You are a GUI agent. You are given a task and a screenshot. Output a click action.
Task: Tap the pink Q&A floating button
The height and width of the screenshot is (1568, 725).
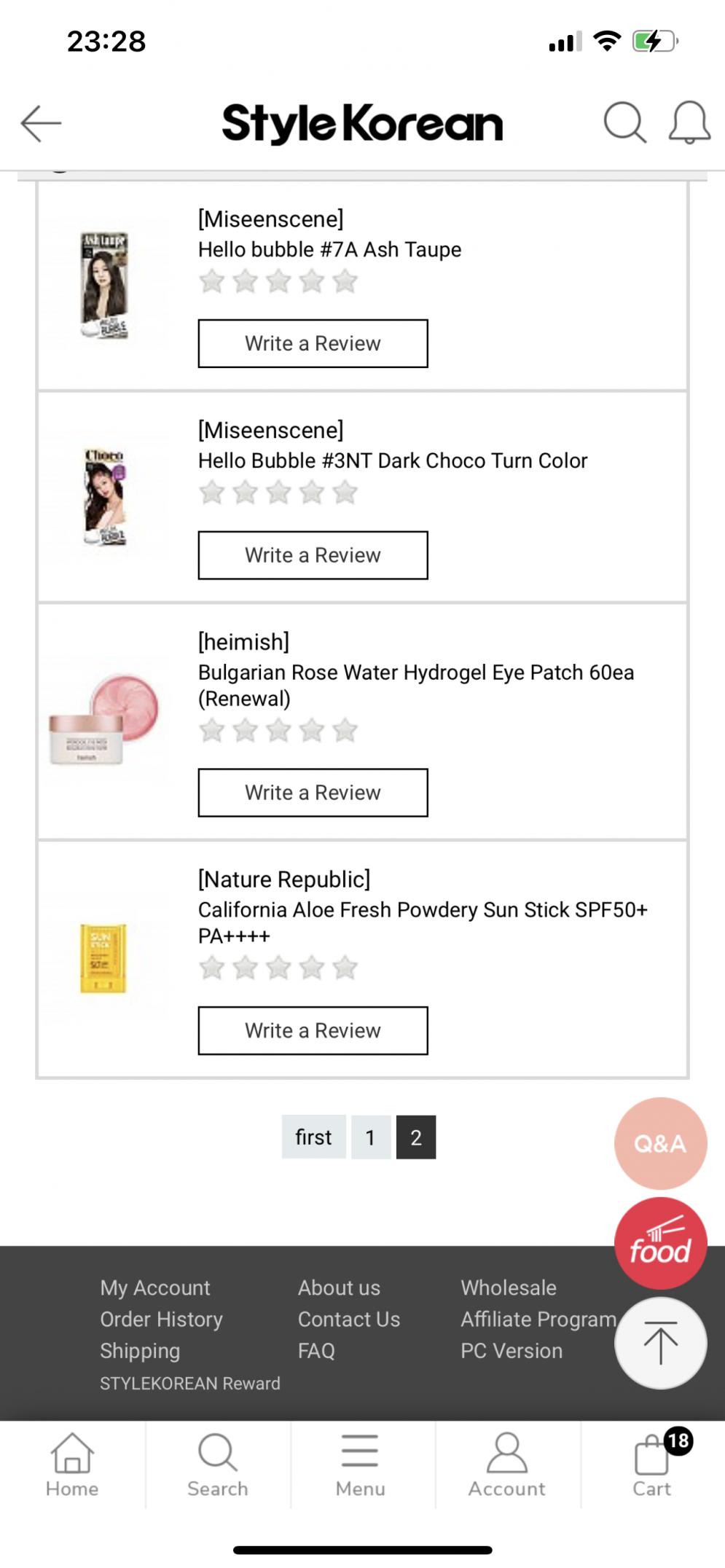[x=660, y=1143]
